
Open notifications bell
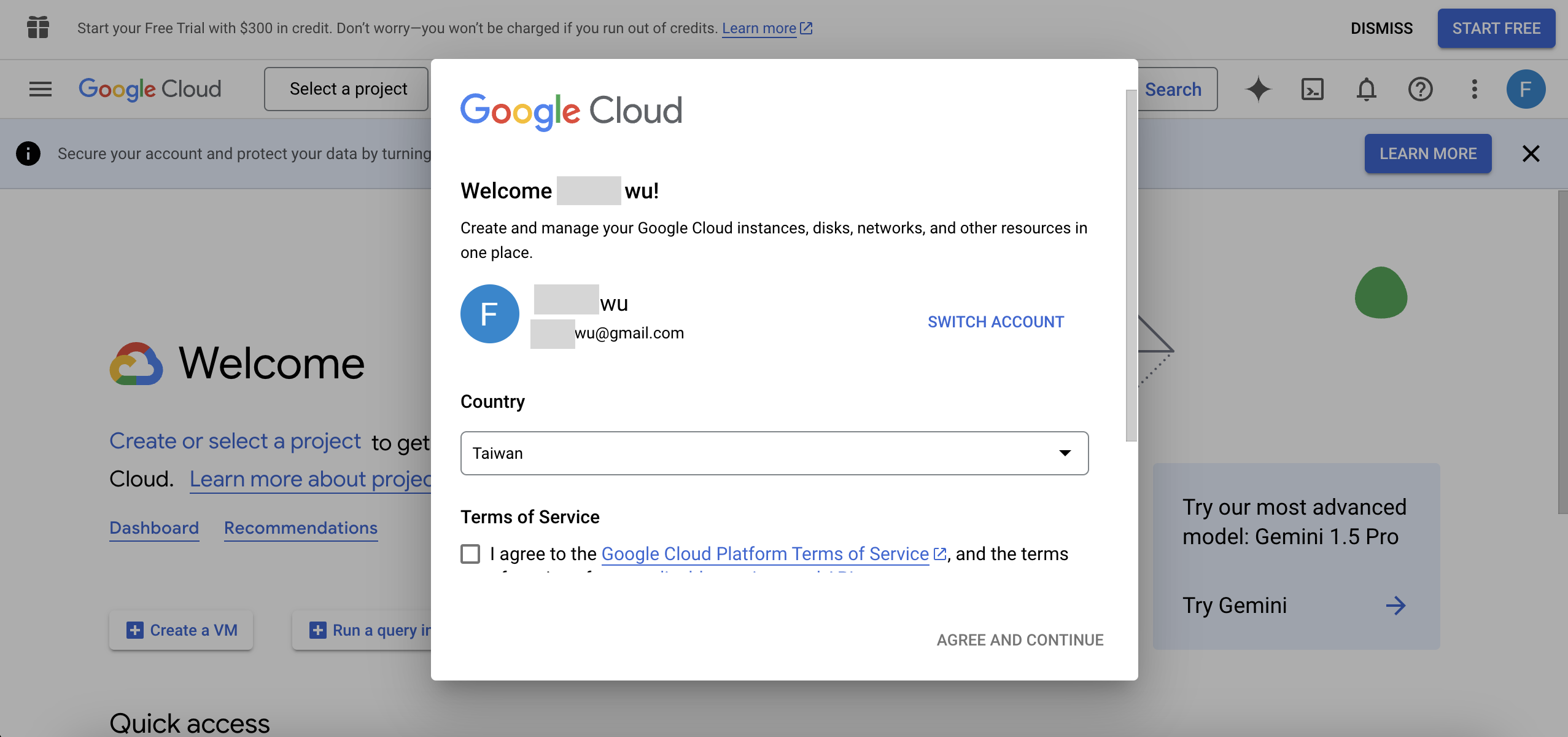[1366, 89]
